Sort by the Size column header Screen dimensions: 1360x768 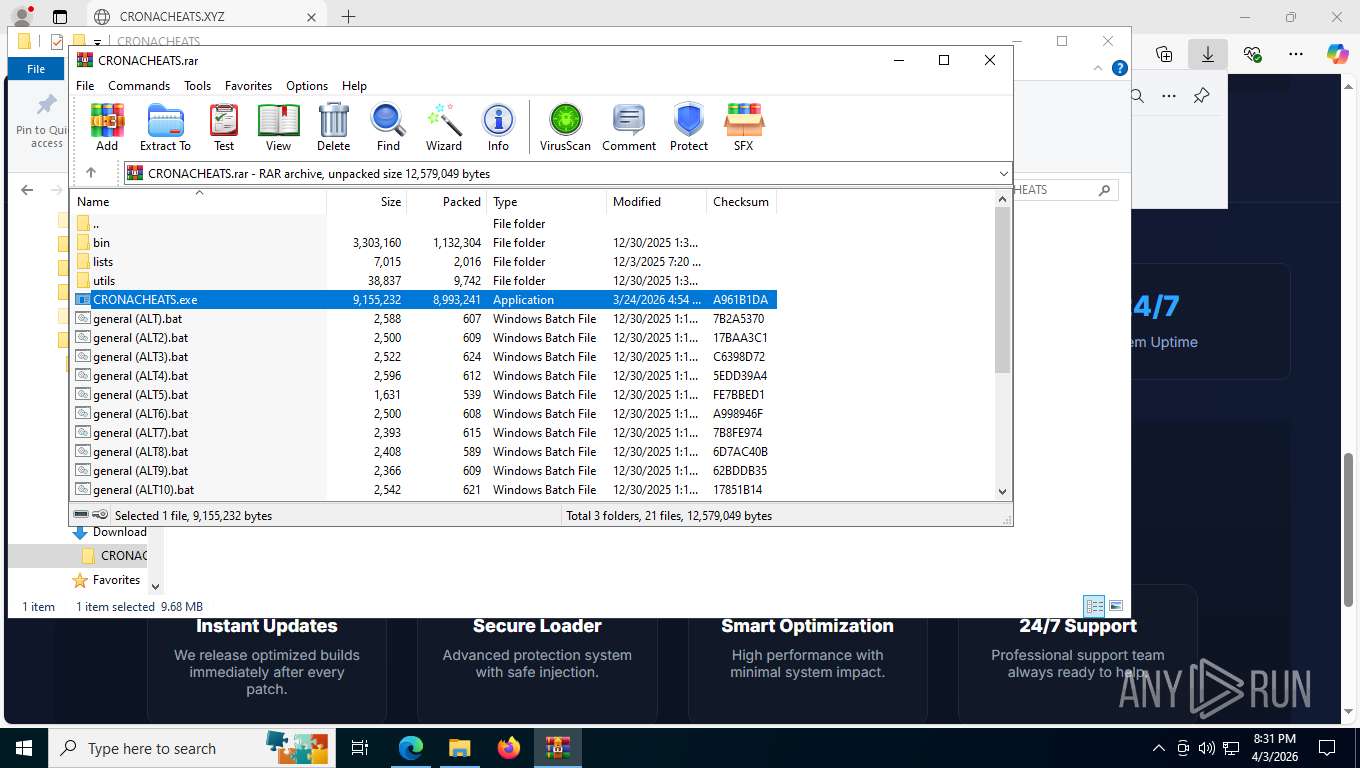point(366,201)
